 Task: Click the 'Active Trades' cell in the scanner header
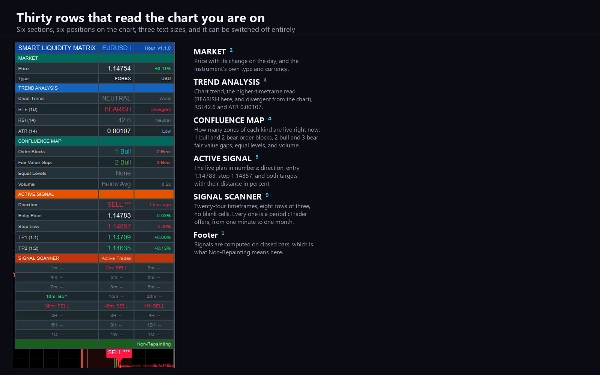pos(116,258)
